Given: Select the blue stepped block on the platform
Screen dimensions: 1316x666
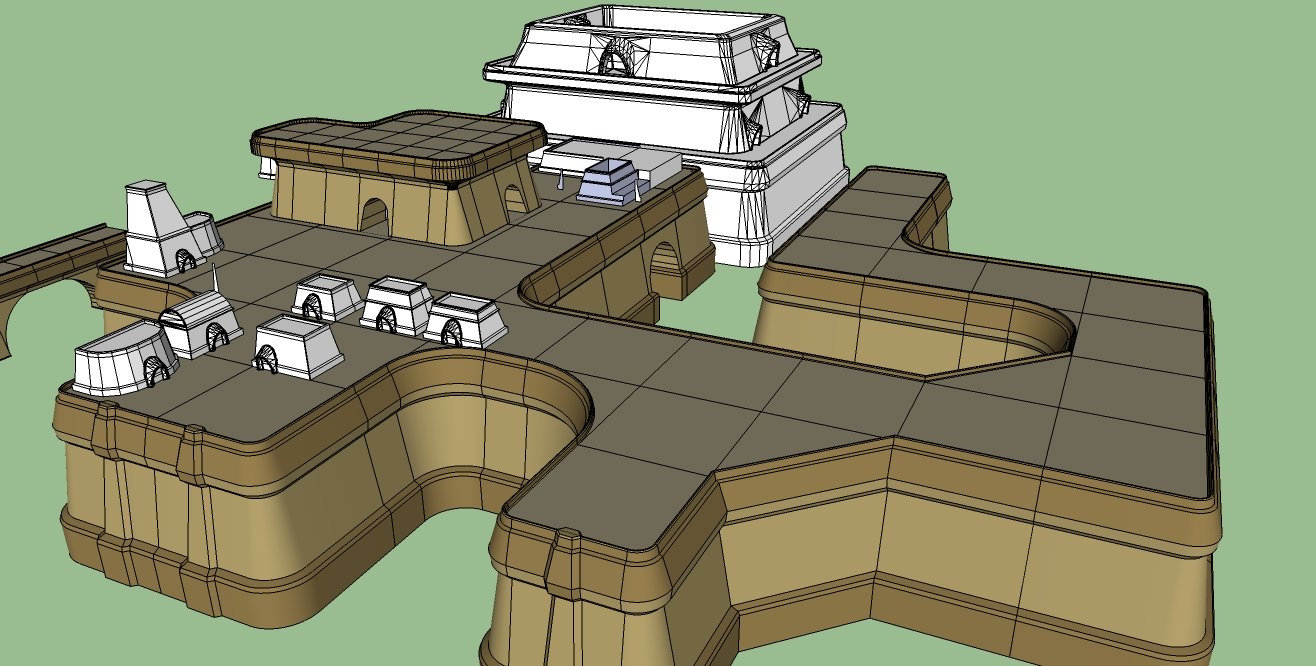Looking at the screenshot, I should pos(608,181).
